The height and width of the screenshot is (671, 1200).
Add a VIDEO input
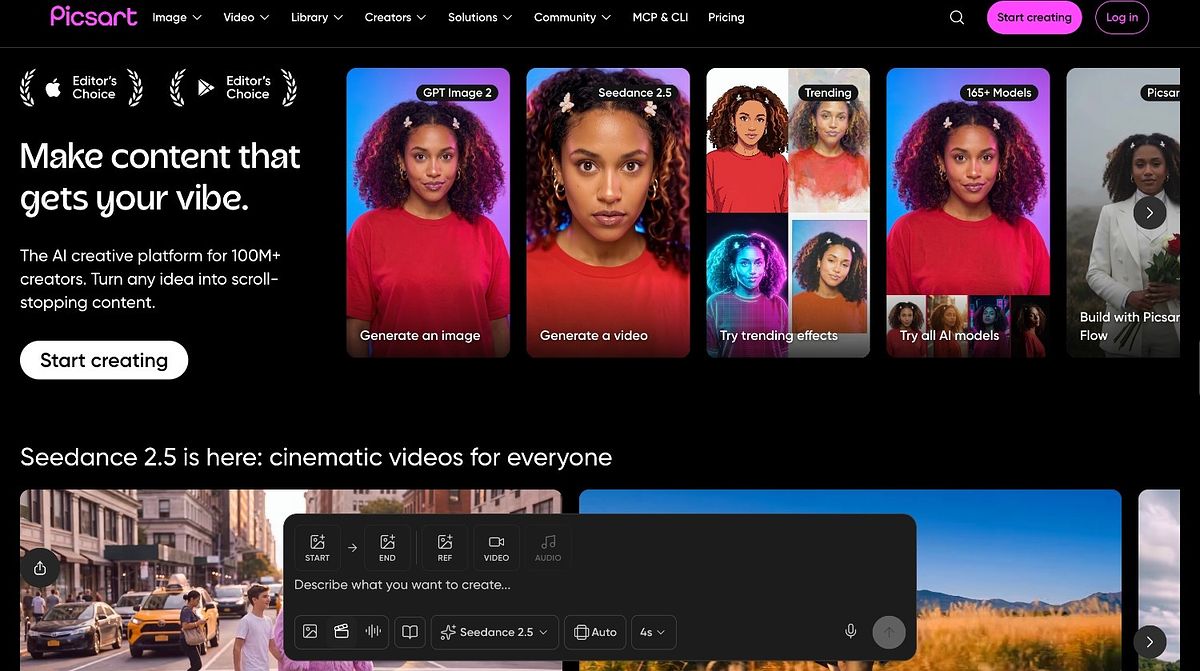click(x=496, y=548)
